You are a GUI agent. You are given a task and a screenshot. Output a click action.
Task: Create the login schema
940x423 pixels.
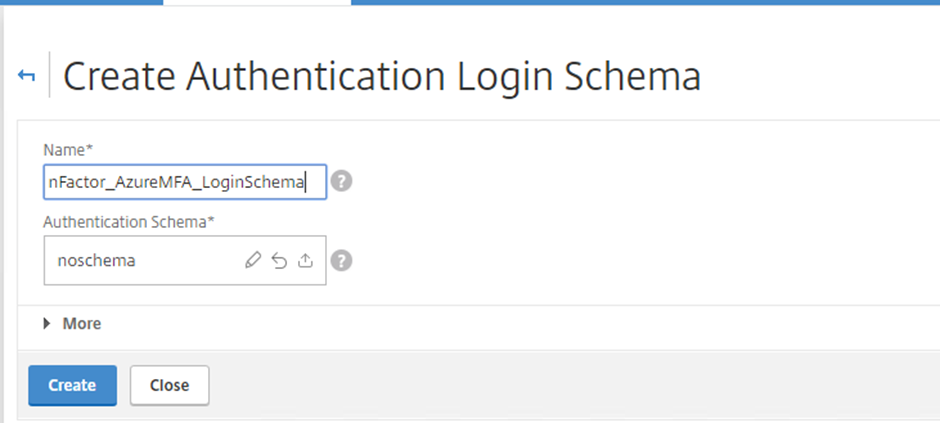point(73,385)
